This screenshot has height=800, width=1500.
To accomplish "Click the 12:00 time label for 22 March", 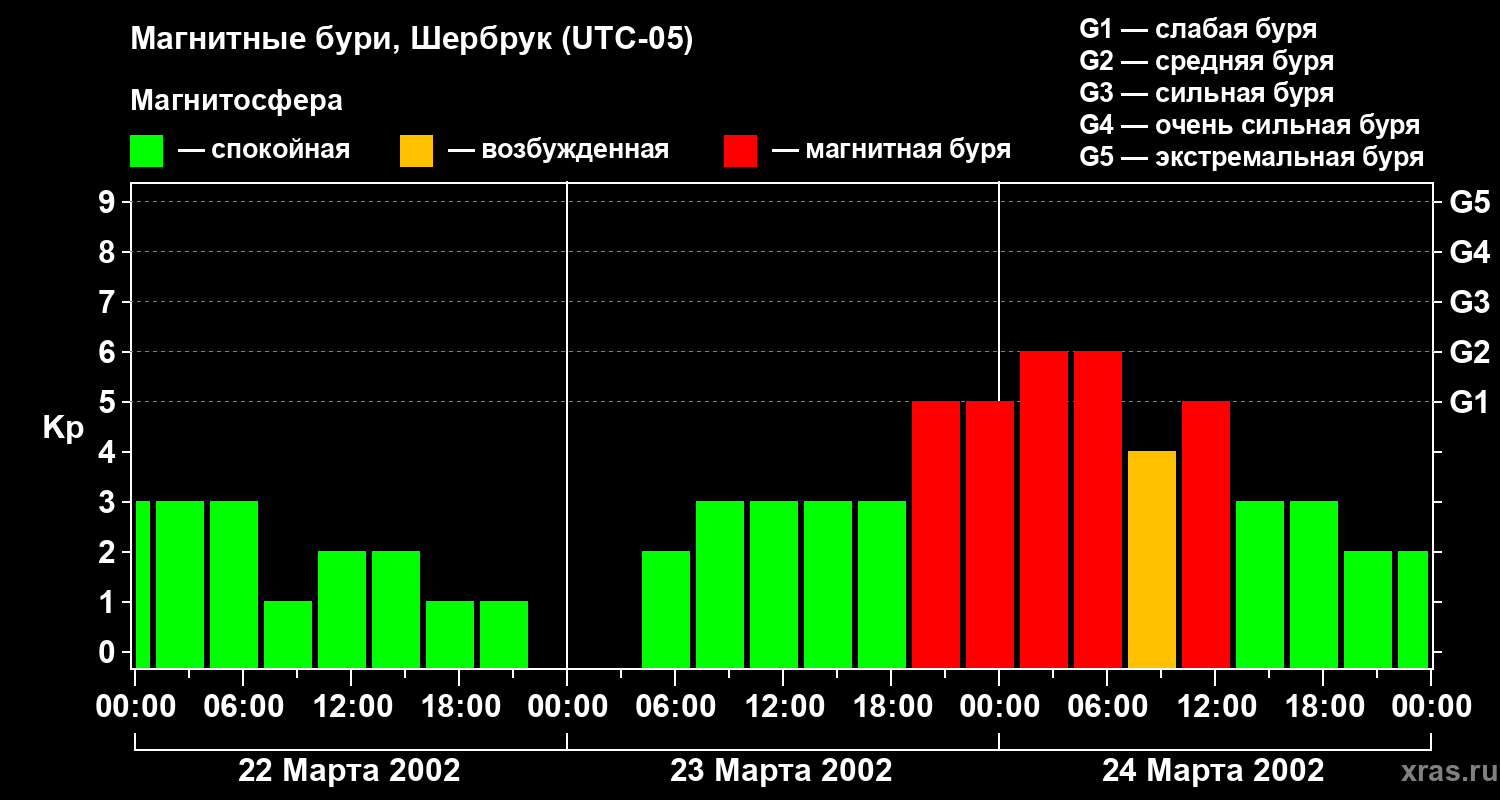I will 351,706.
